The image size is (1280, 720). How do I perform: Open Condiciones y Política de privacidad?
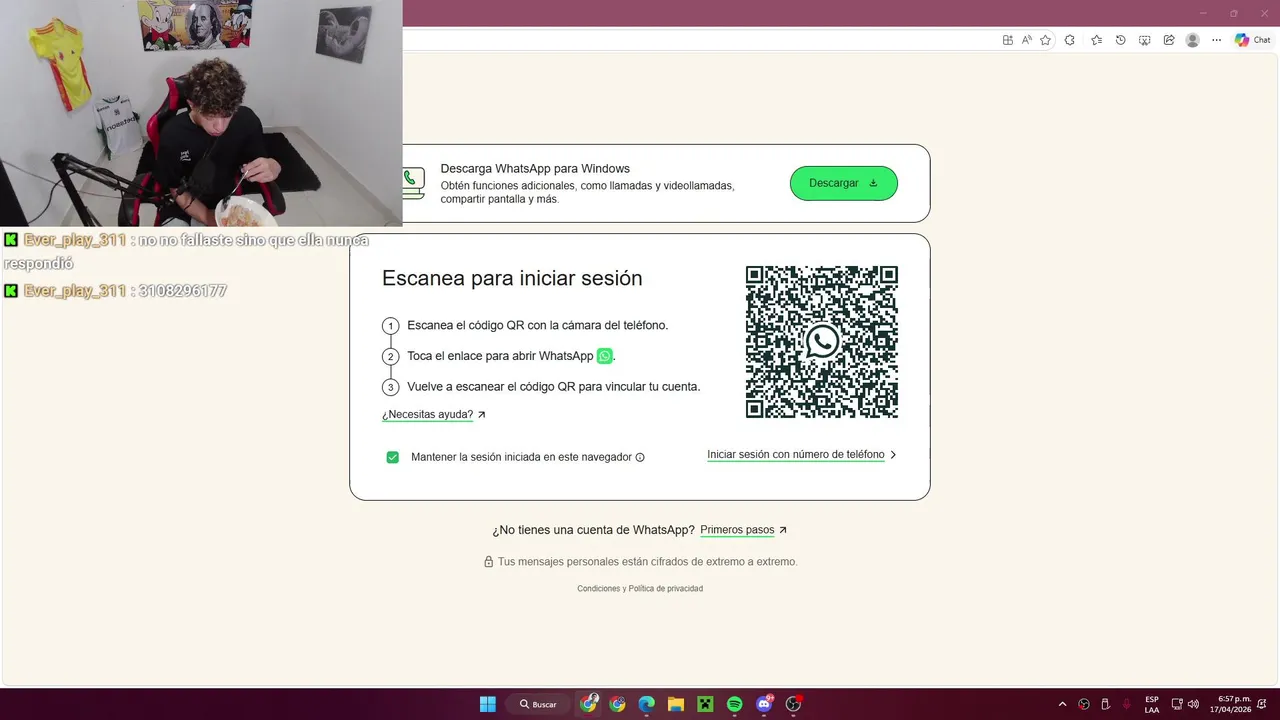point(640,588)
